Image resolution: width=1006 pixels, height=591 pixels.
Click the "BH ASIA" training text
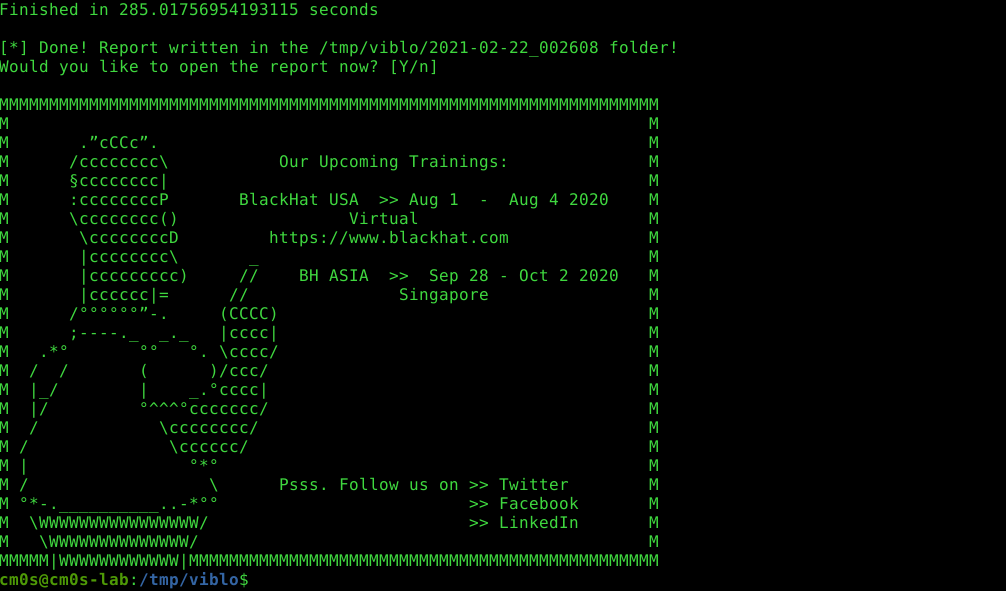(x=334, y=276)
